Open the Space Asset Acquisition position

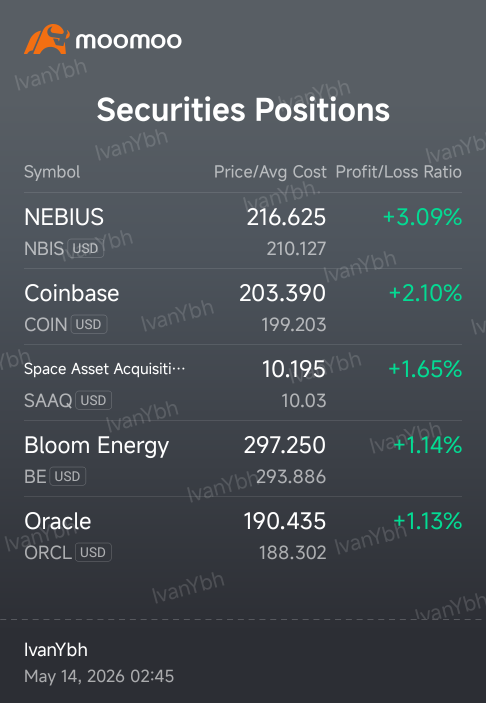tap(243, 383)
